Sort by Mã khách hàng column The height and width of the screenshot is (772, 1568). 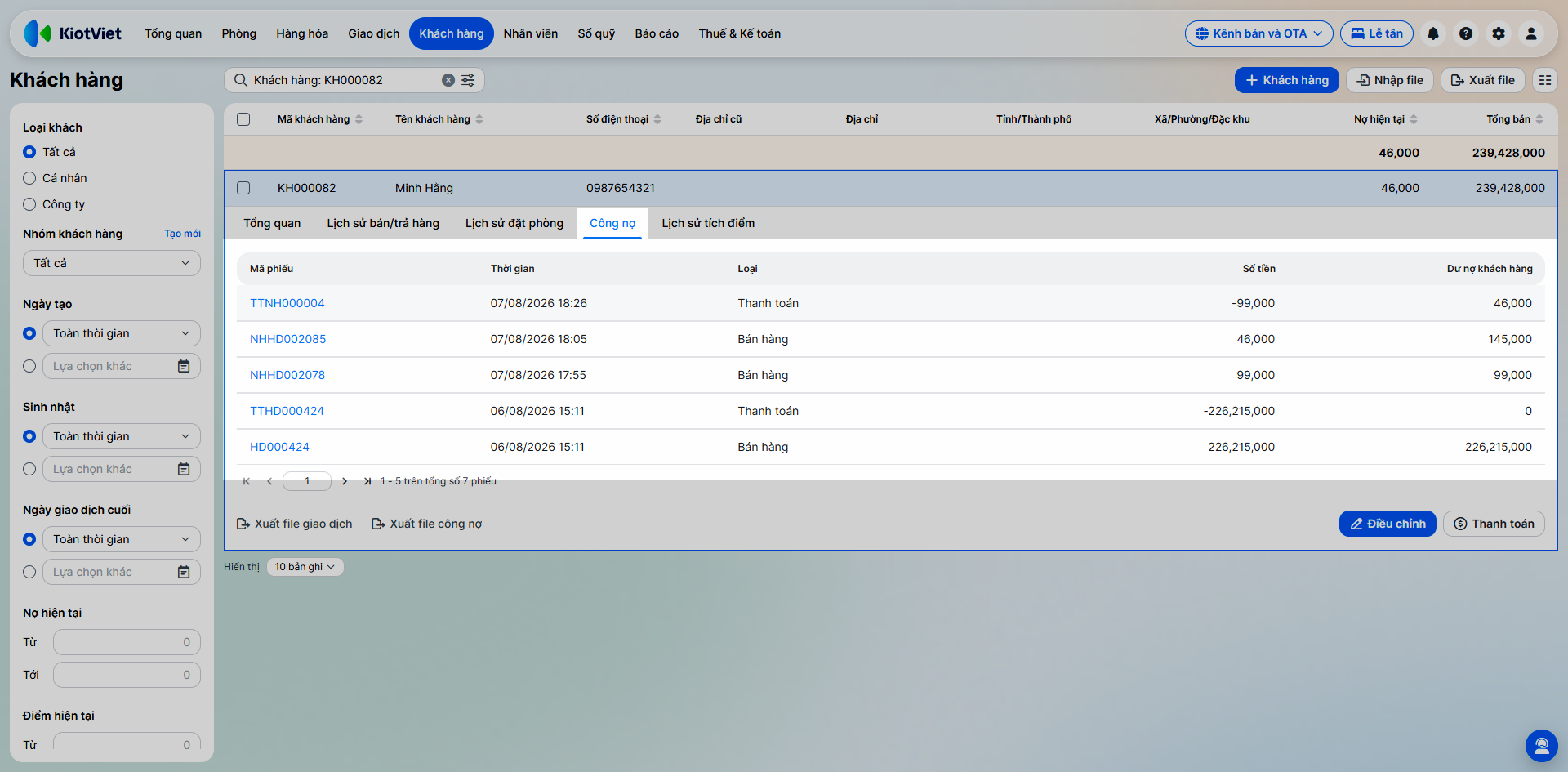pos(319,119)
